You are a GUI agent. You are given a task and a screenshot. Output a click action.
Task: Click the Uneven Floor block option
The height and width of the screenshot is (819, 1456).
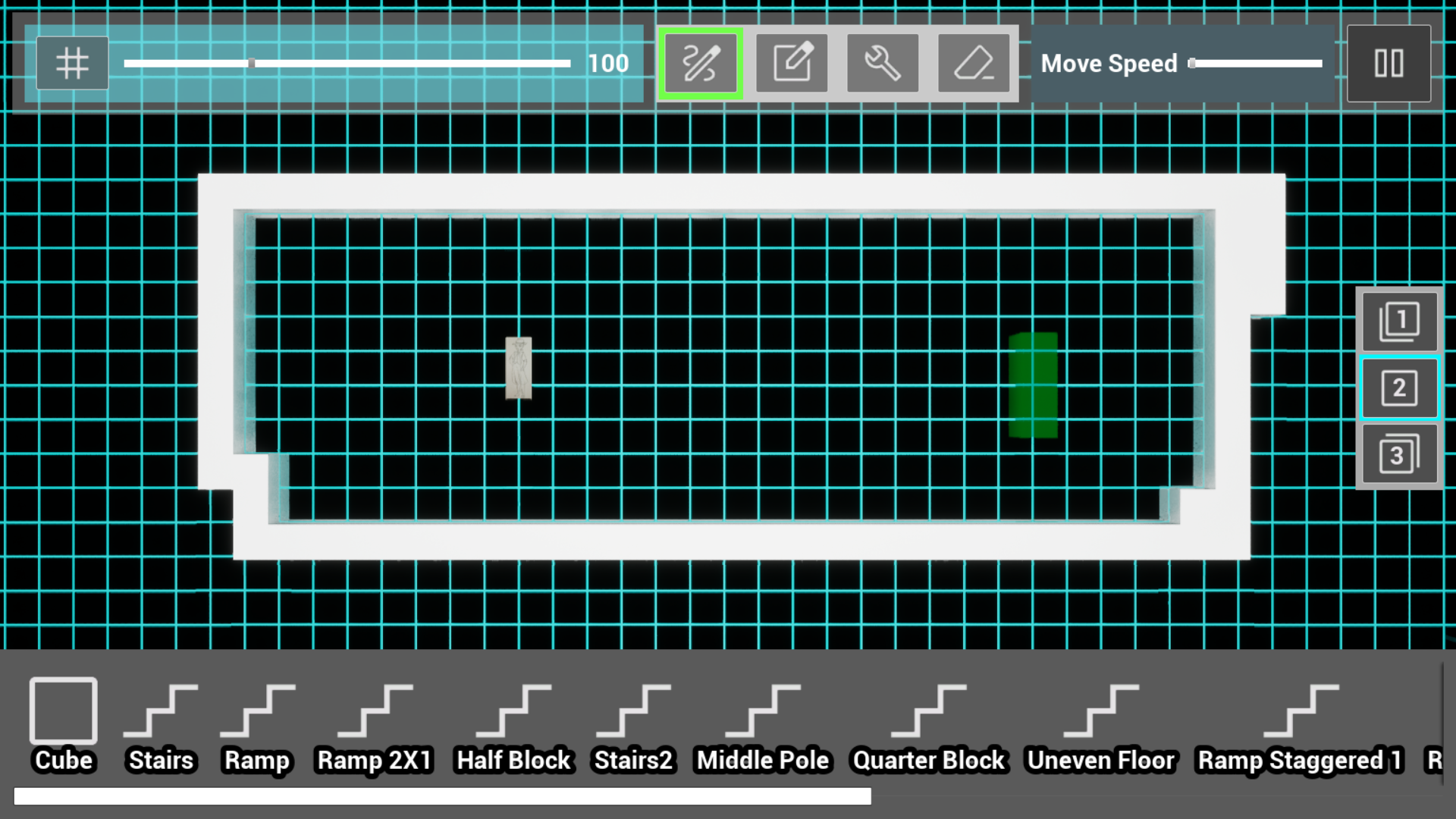pos(1100,713)
